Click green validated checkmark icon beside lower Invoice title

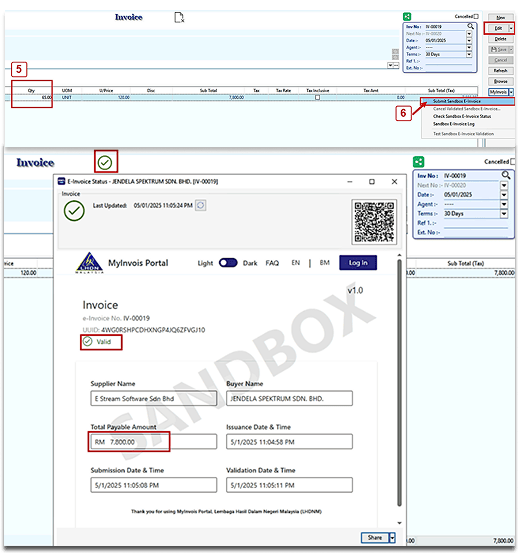[x=105, y=163]
